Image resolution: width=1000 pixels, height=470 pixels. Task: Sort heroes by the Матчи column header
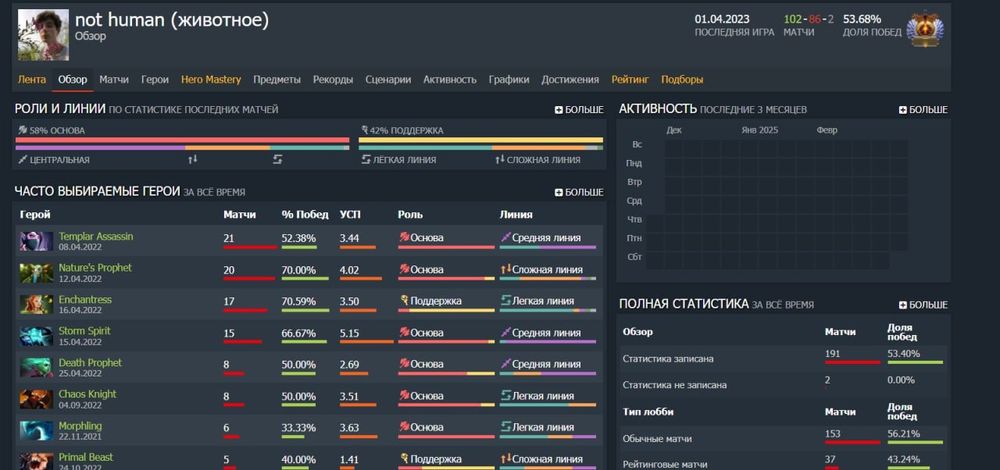click(239, 214)
